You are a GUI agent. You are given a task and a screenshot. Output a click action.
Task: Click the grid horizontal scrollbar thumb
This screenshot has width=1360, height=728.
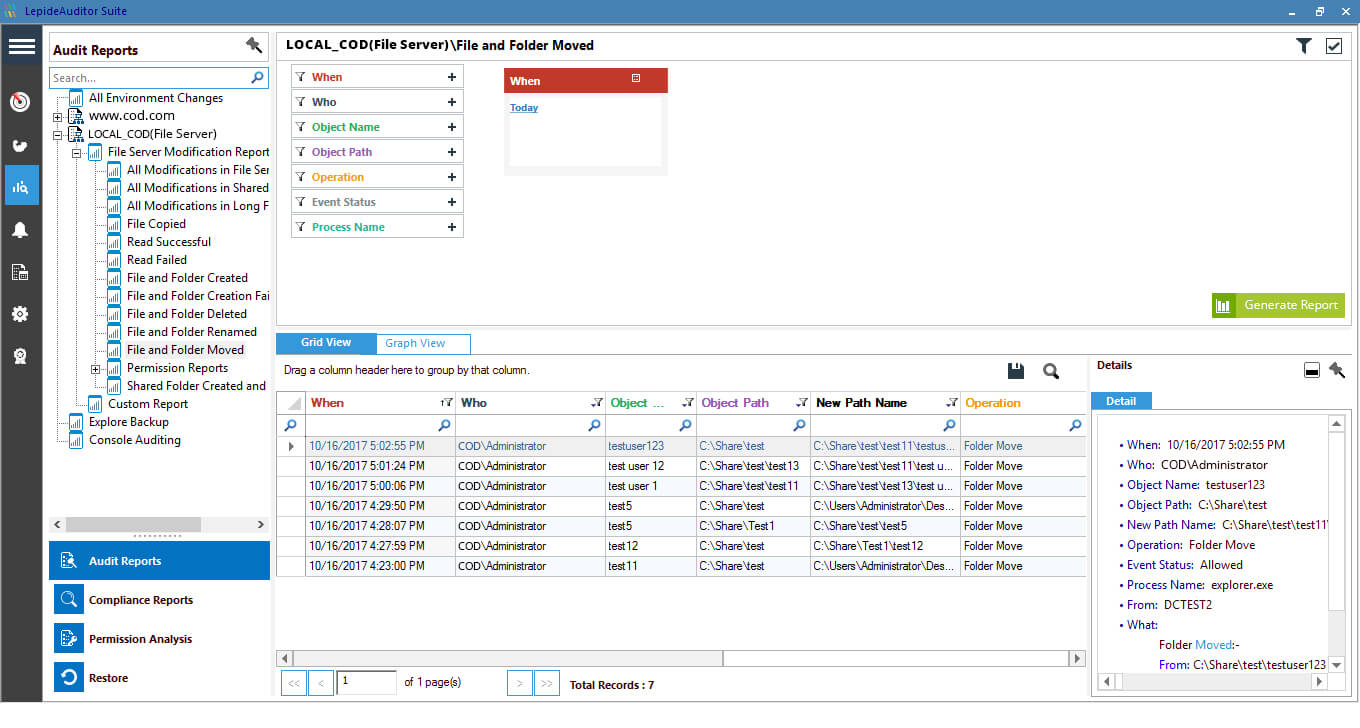508,659
